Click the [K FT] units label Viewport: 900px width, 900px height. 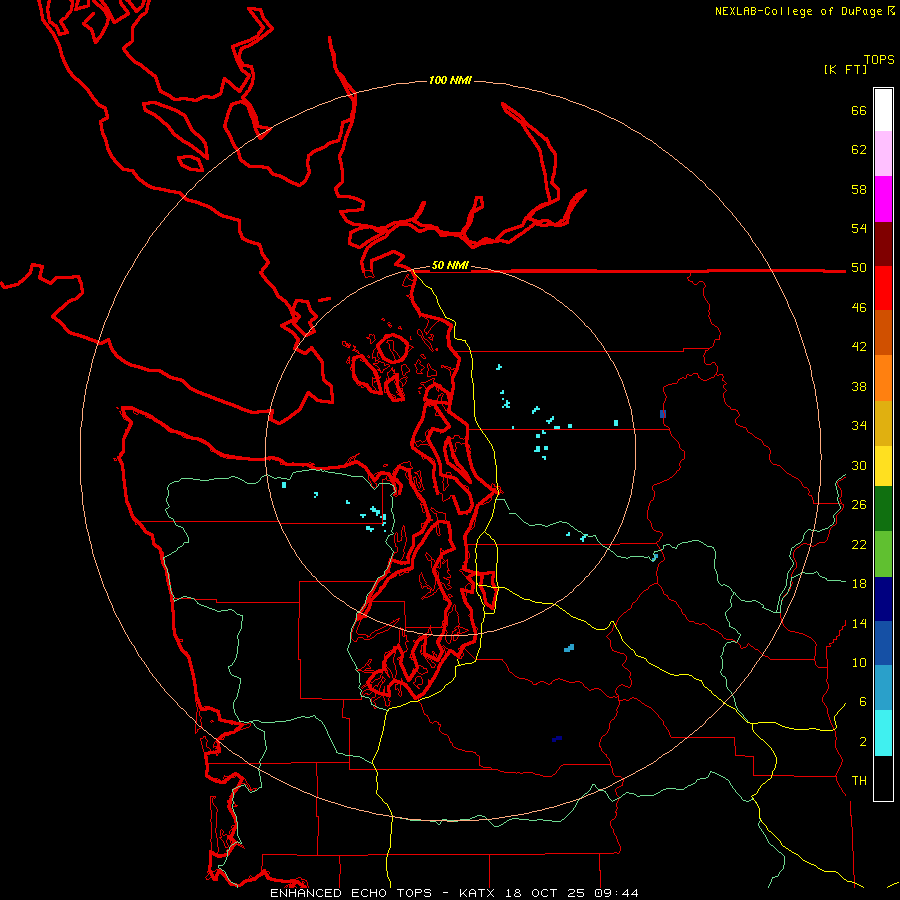[x=845, y=69]
